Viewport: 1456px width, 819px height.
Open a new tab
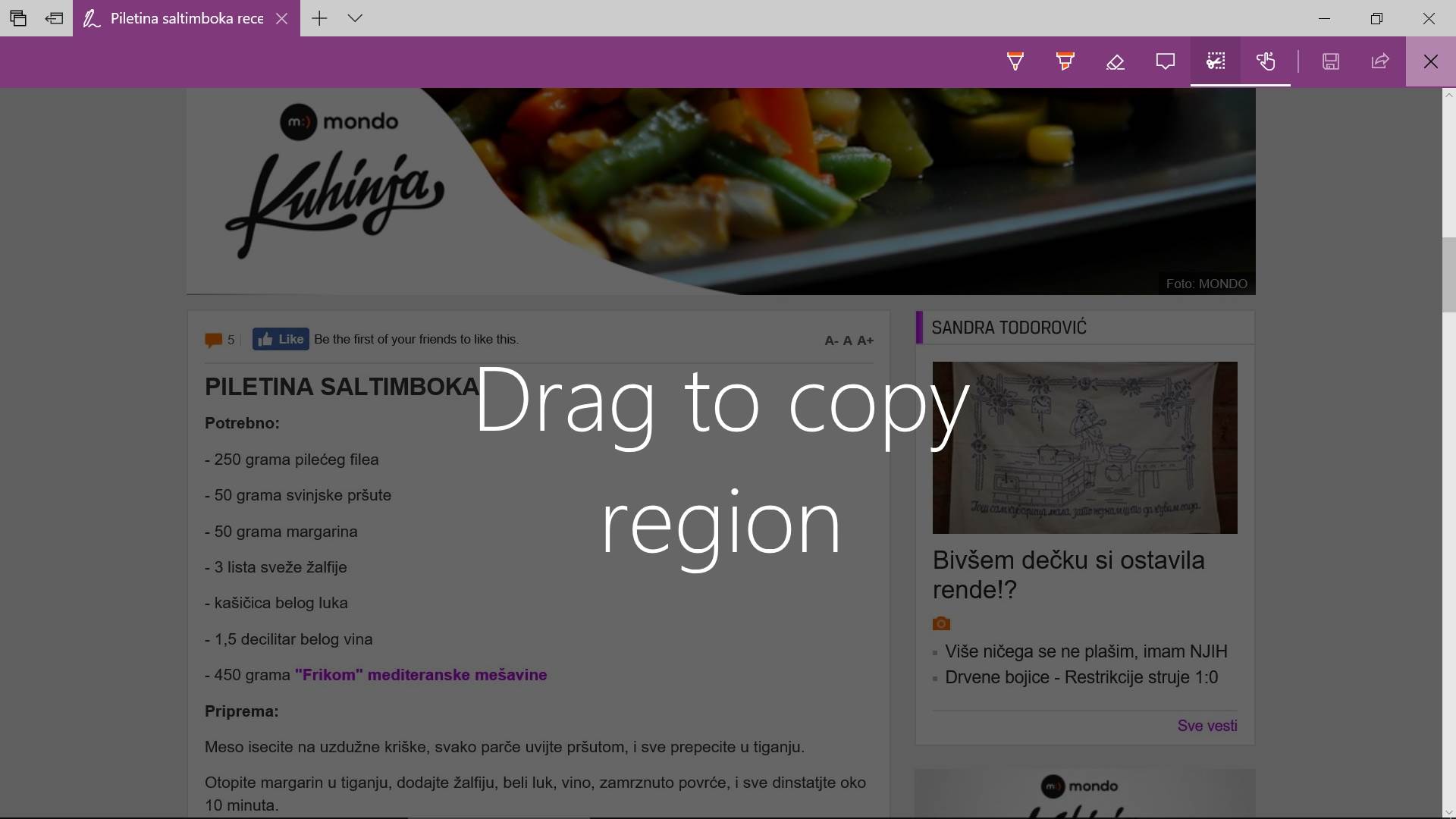[x=319, y=18]
